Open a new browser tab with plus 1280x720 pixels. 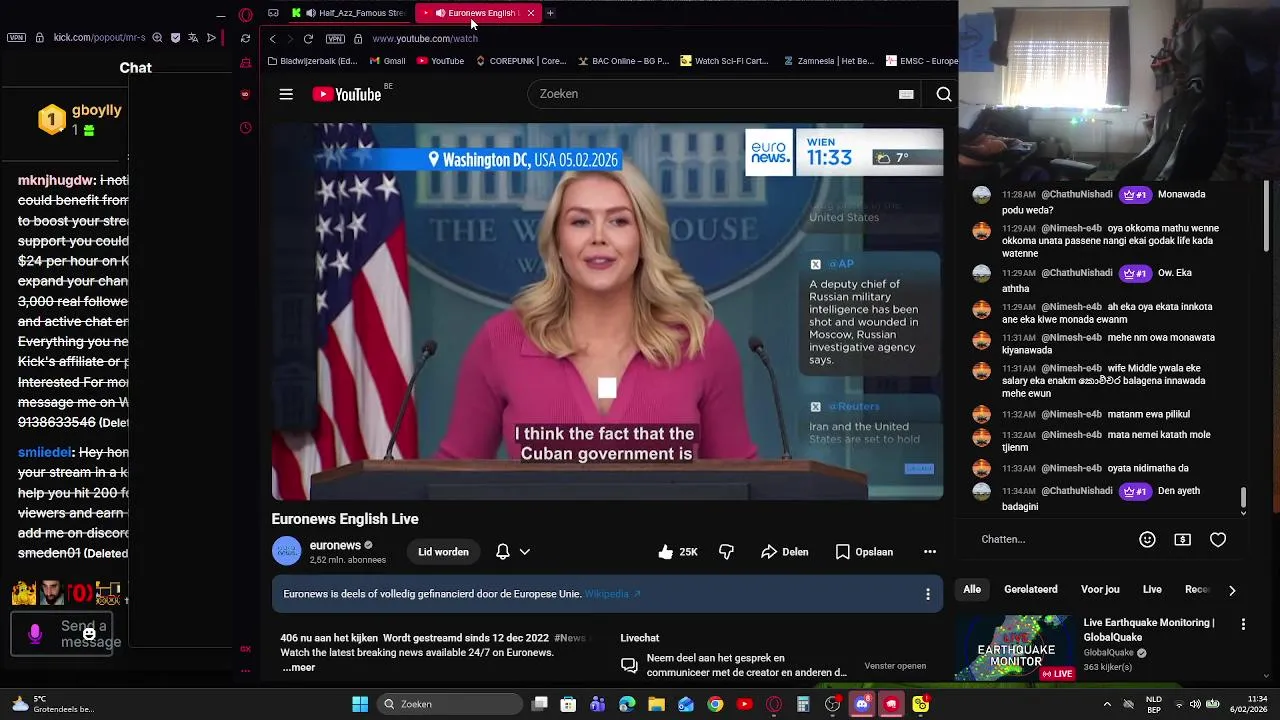pyautogui.click(x=550, y=13)
